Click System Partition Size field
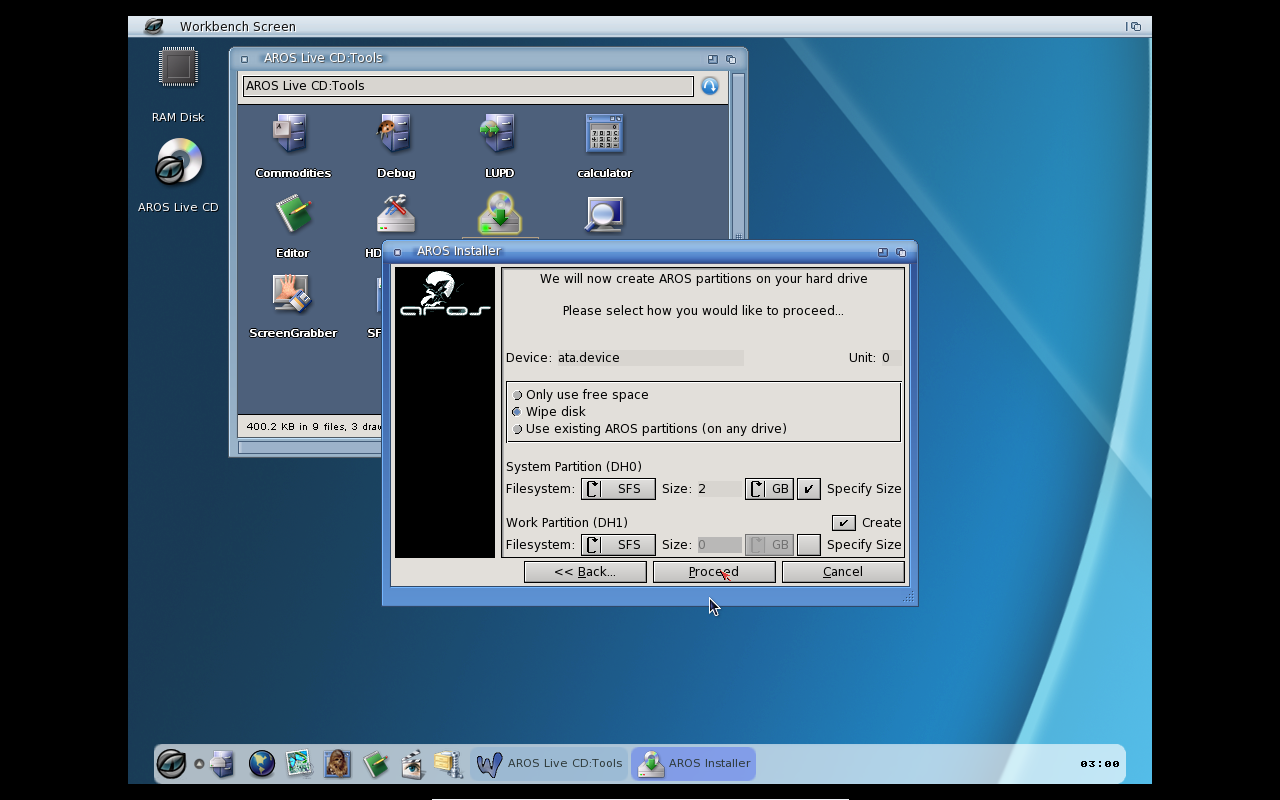 [718, 489]
